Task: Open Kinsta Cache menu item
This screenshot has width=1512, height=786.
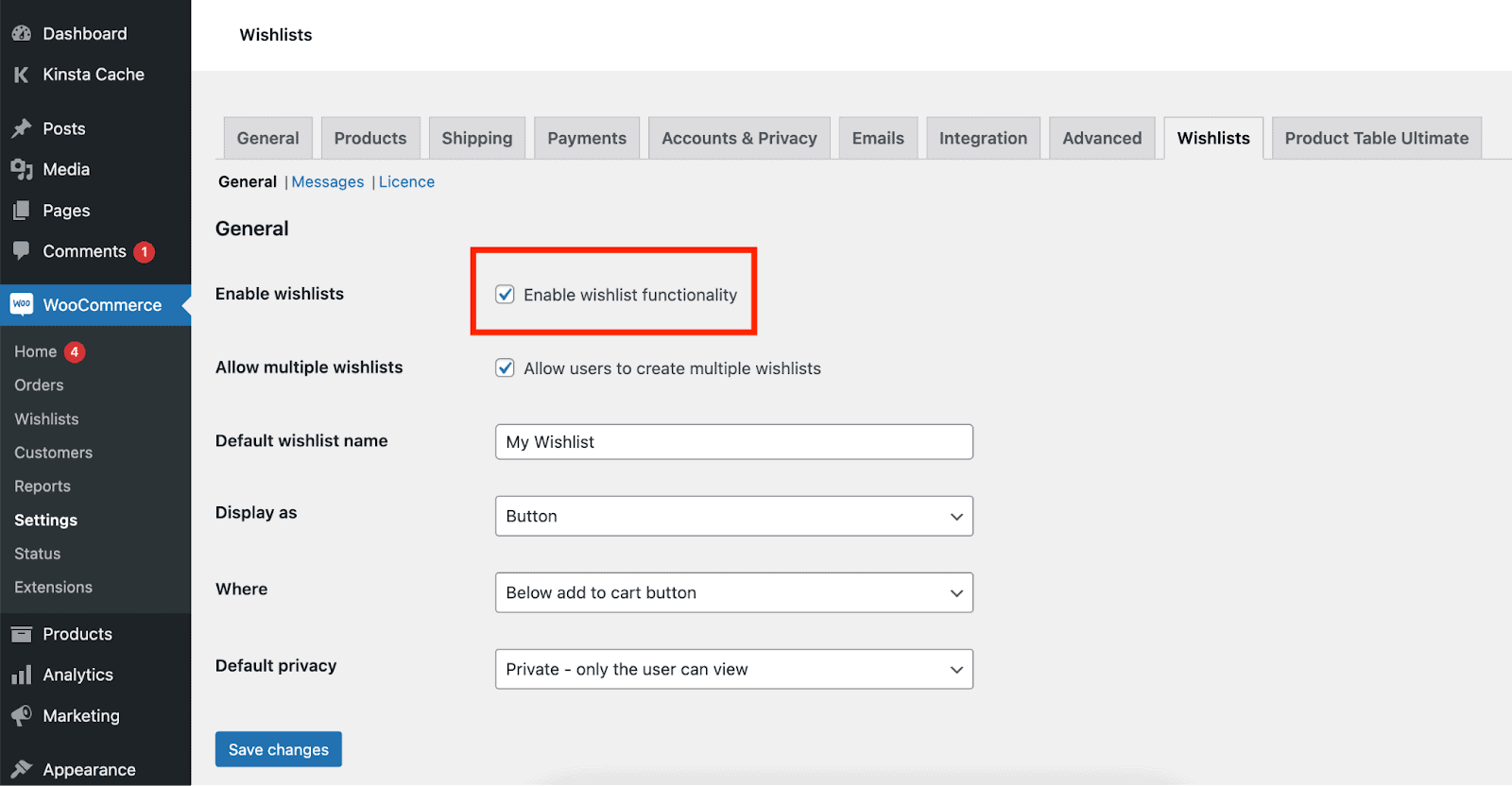Action: pyautogui.click(x=95, y=75)
